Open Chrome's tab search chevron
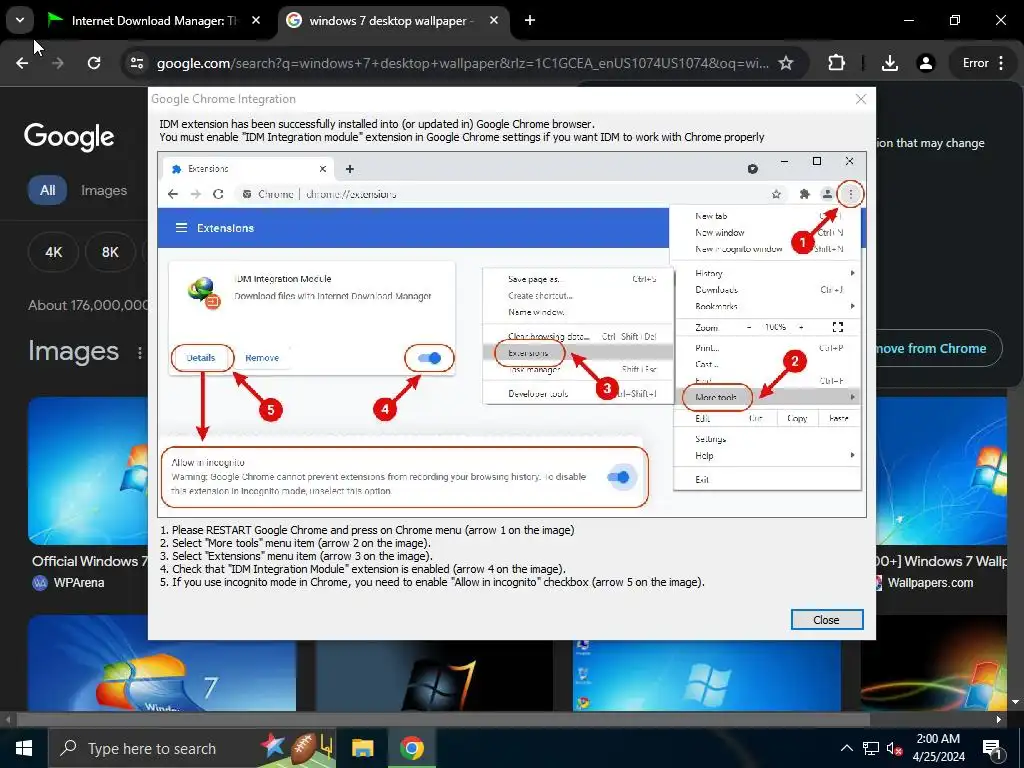The height and width of the screenshot is (768, 1024). click(20, 20)
